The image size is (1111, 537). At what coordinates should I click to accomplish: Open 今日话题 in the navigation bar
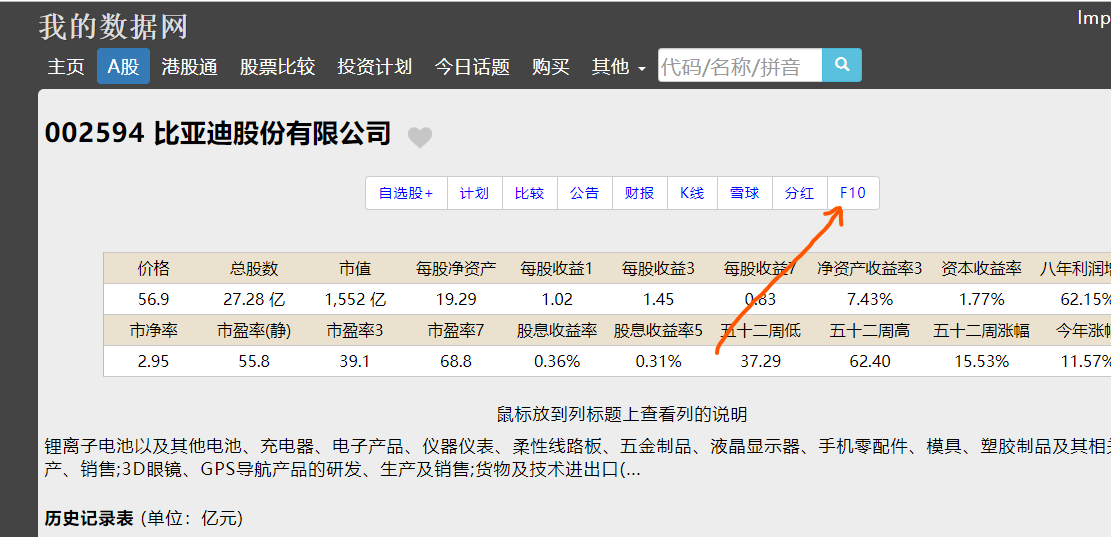pyautogui.click(x=472, y=67)
